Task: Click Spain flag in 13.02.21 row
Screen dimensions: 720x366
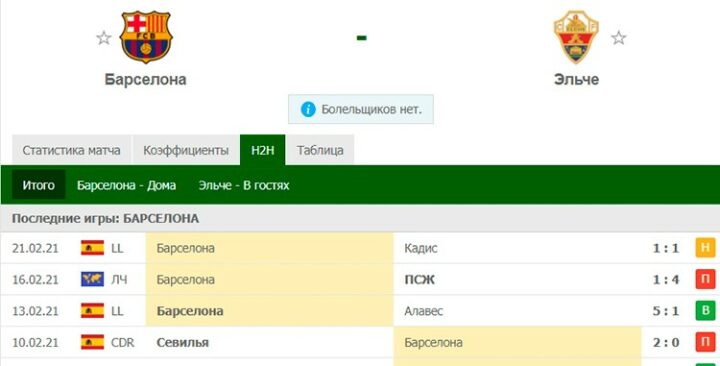Action: click(x=92, y=310)
